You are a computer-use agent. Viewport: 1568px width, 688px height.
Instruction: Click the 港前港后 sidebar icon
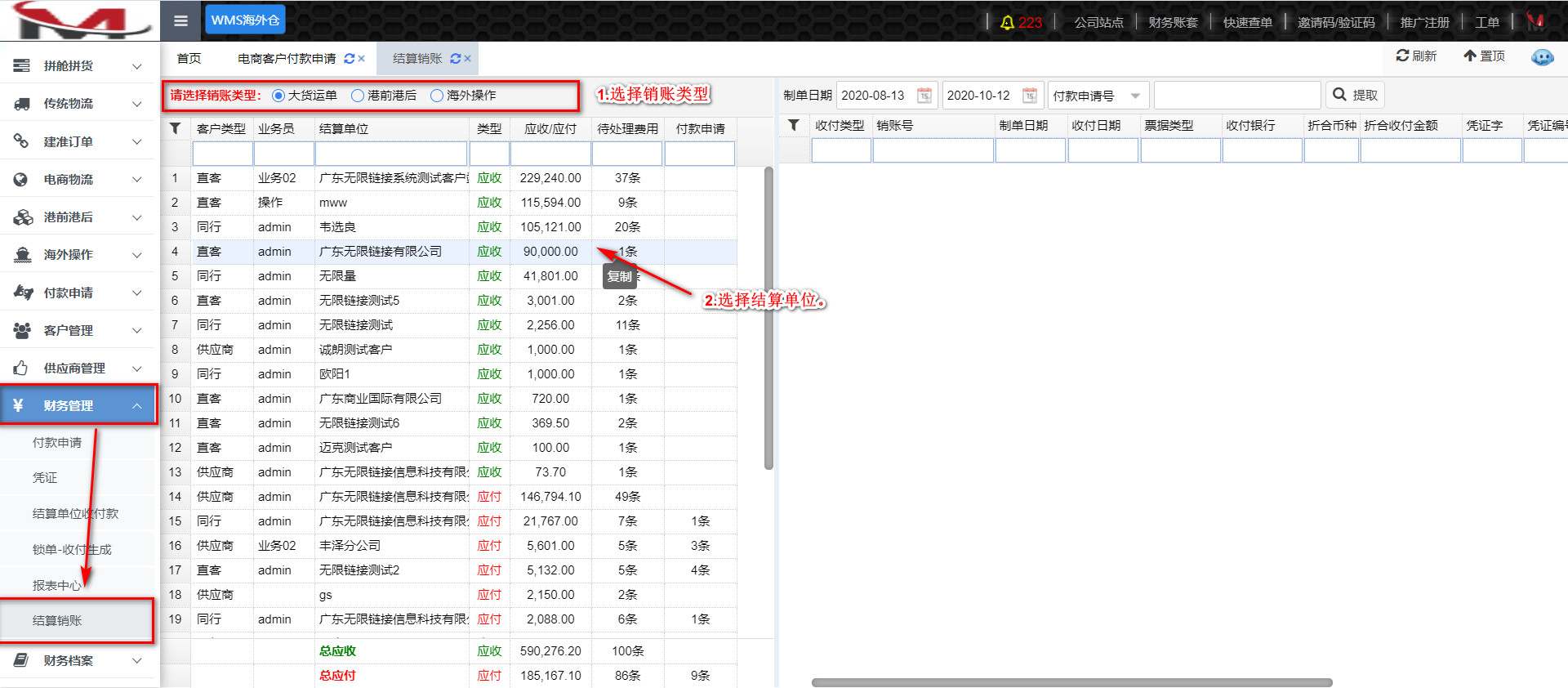pyautogui.click(x=23, y=217)
